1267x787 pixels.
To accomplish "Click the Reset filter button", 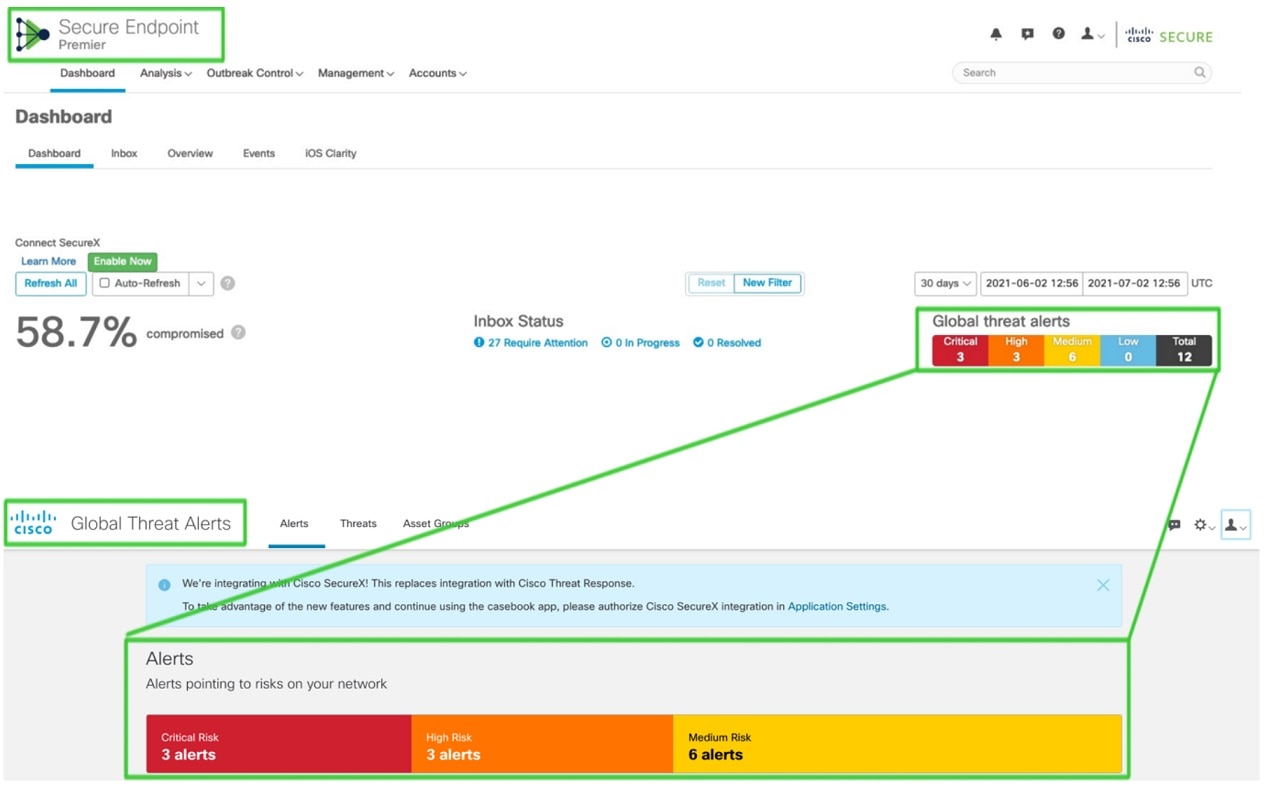I will pos(711,283).
